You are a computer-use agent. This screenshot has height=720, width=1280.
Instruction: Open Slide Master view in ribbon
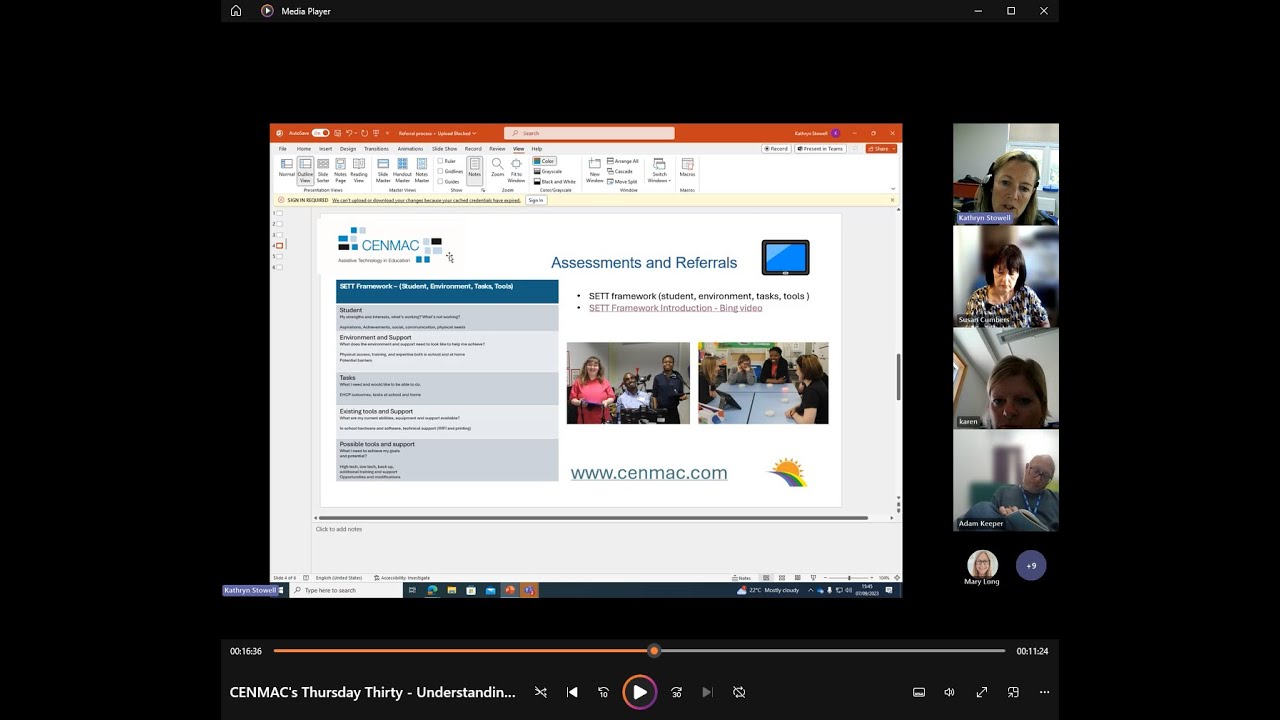click(x=383, y=170)
